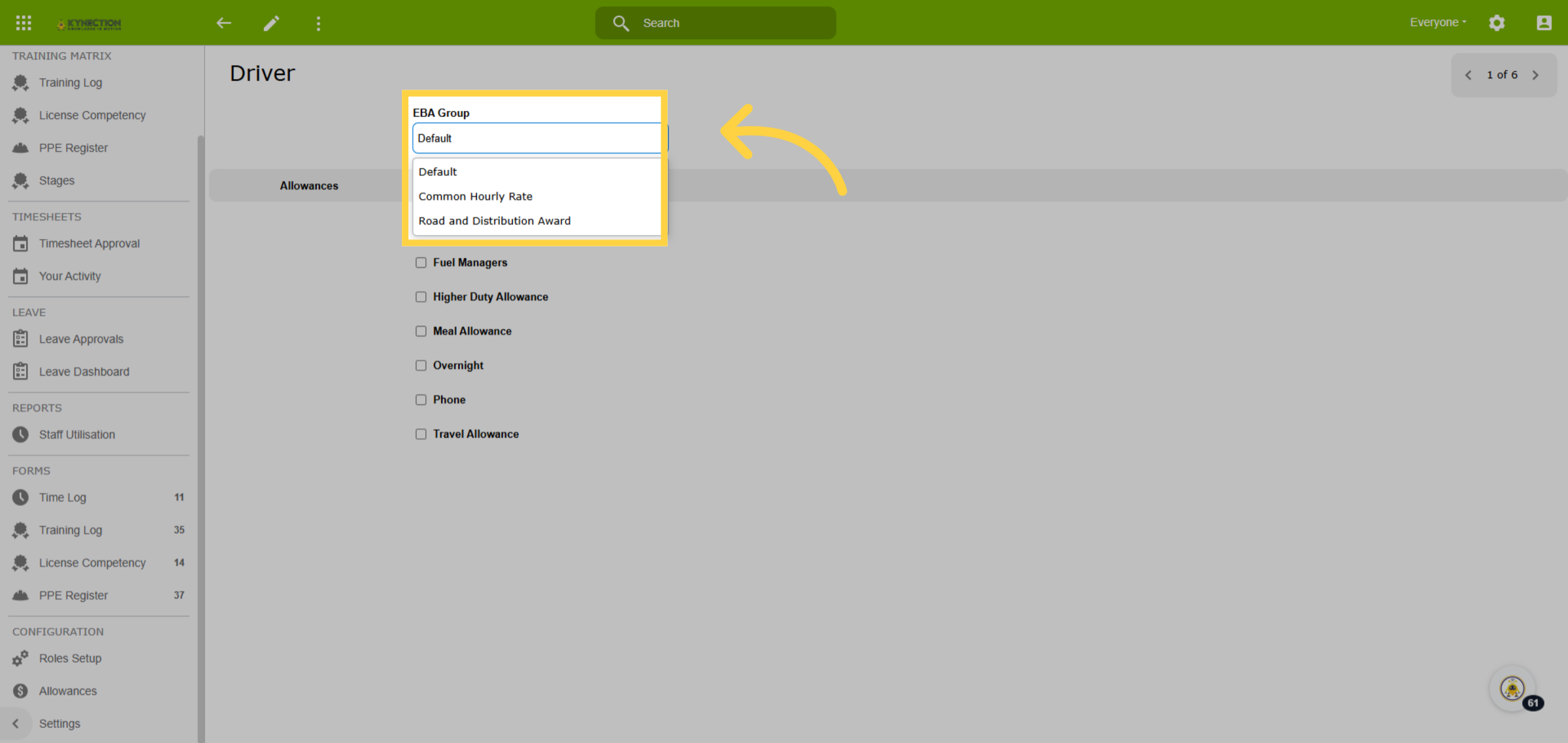Tick the Fuel Managers checkbox
The height and width of the screenshot is (743, 1568).
[421, 262]
